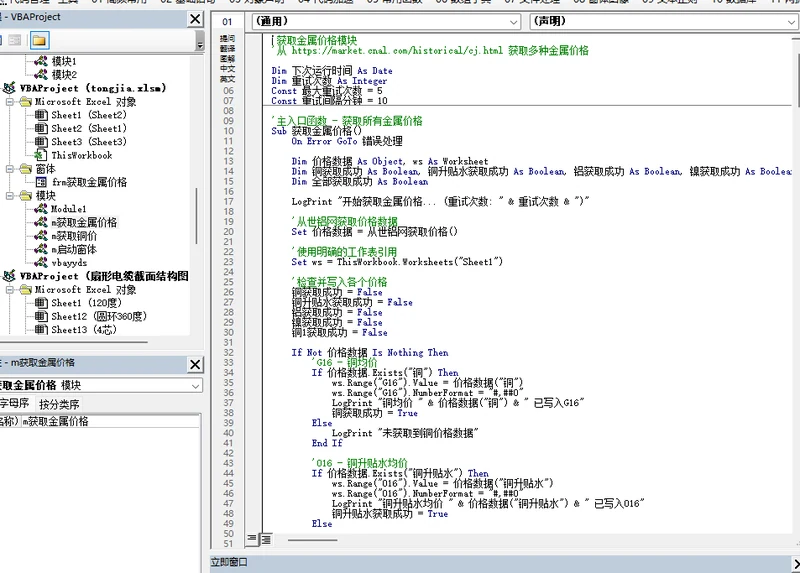800x573 pixels.
Task: Click 'Set 价格数据 = 从世铝网获取价格()' line
Action: coord(374,232)
